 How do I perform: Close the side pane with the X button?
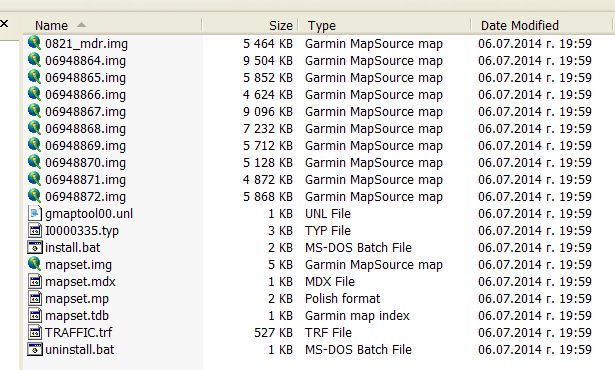point(4,24)
